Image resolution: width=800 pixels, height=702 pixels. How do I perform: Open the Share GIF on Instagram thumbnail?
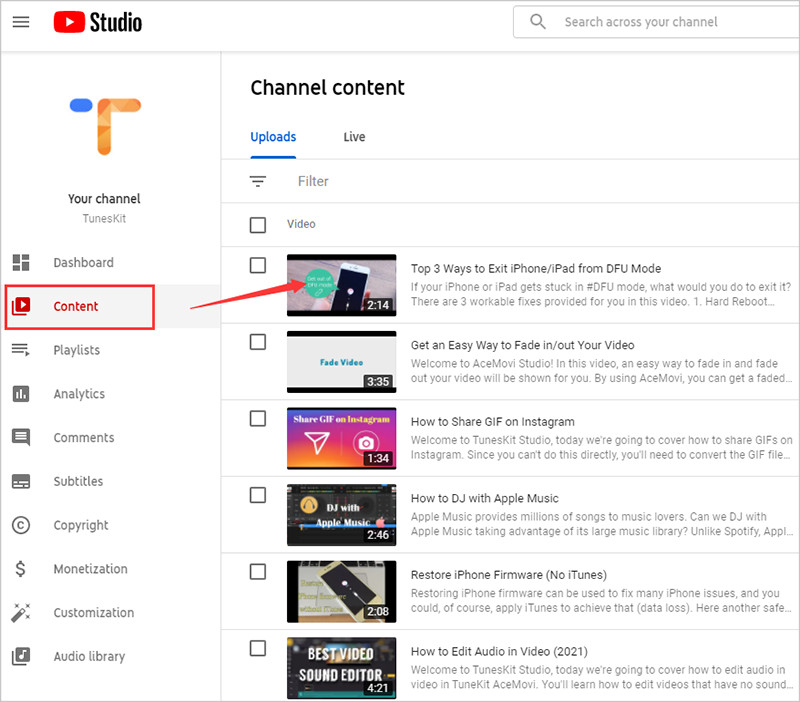click(341, 438)
